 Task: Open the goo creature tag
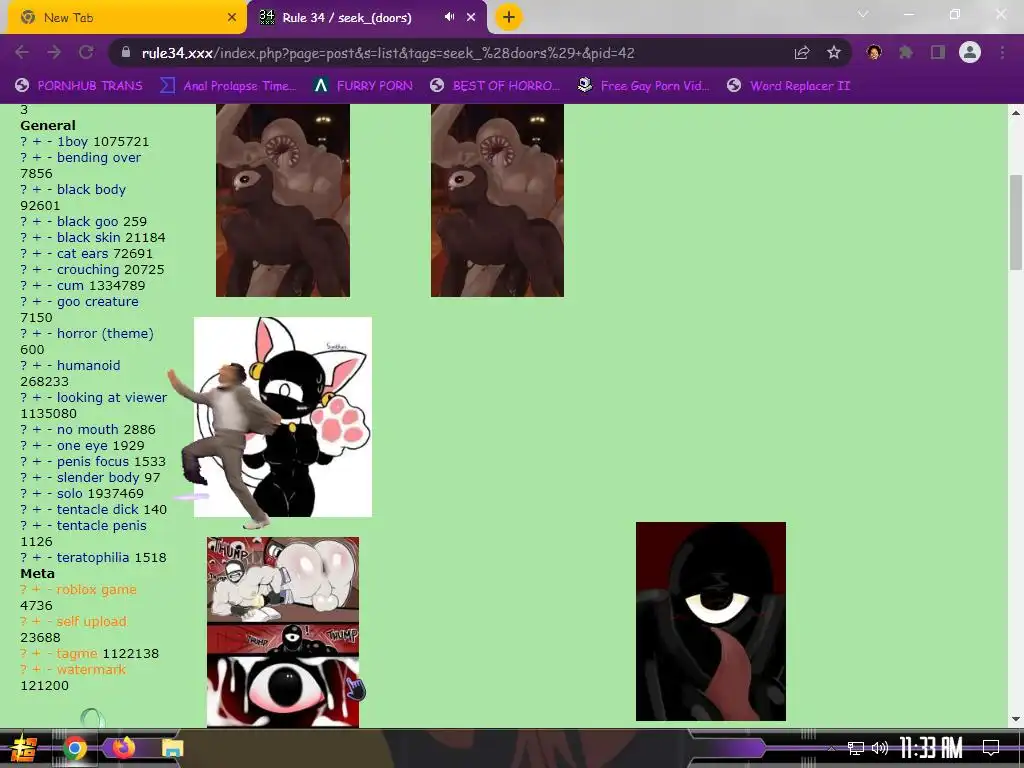coord(98,302)
